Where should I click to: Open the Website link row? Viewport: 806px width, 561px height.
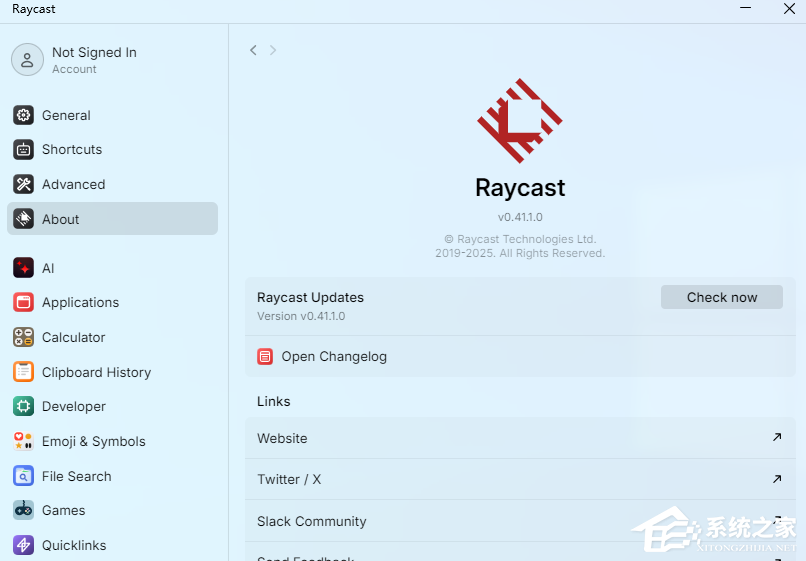point(520,438)
